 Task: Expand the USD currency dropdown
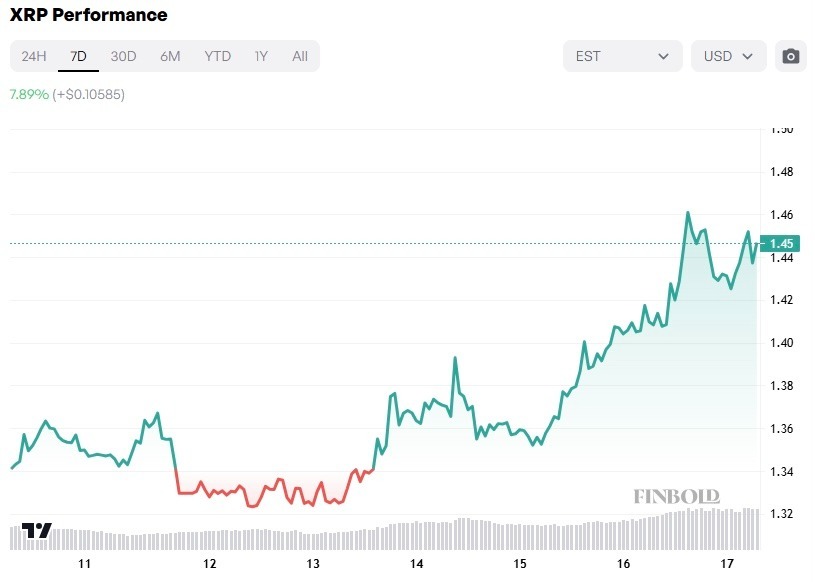click(x=728, y=56)
